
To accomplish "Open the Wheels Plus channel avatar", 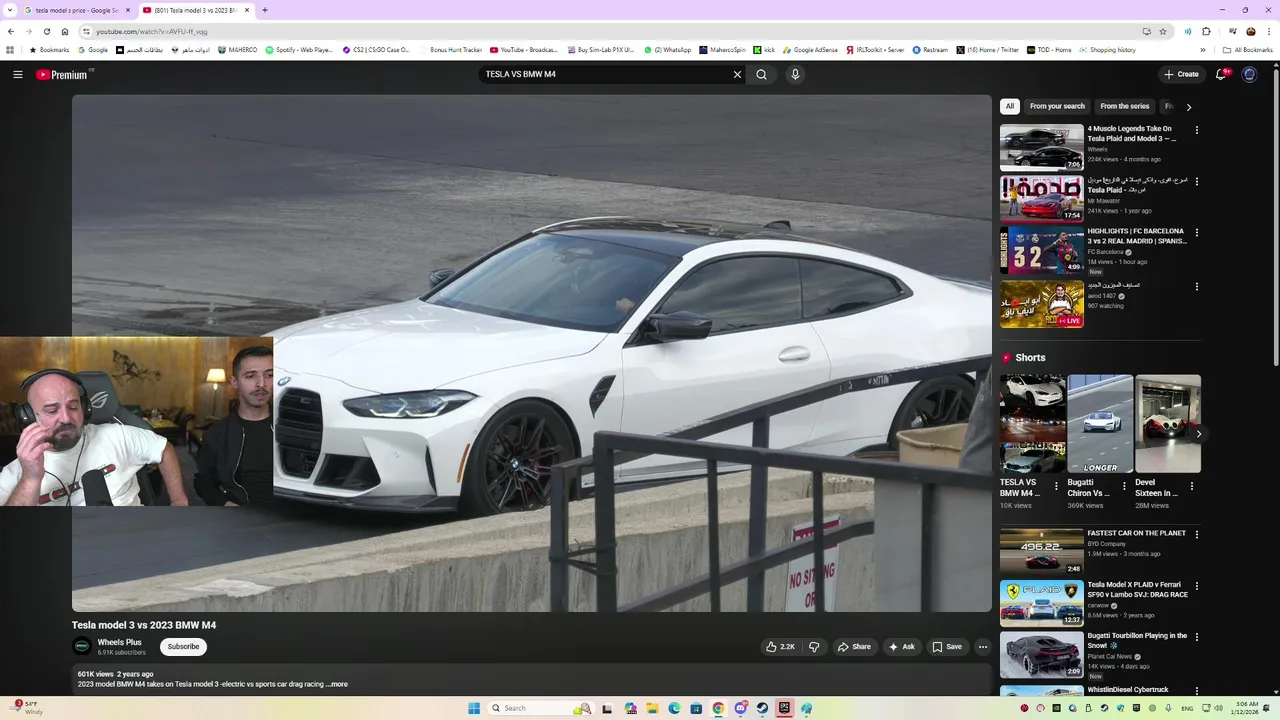I will click(82, 647).
